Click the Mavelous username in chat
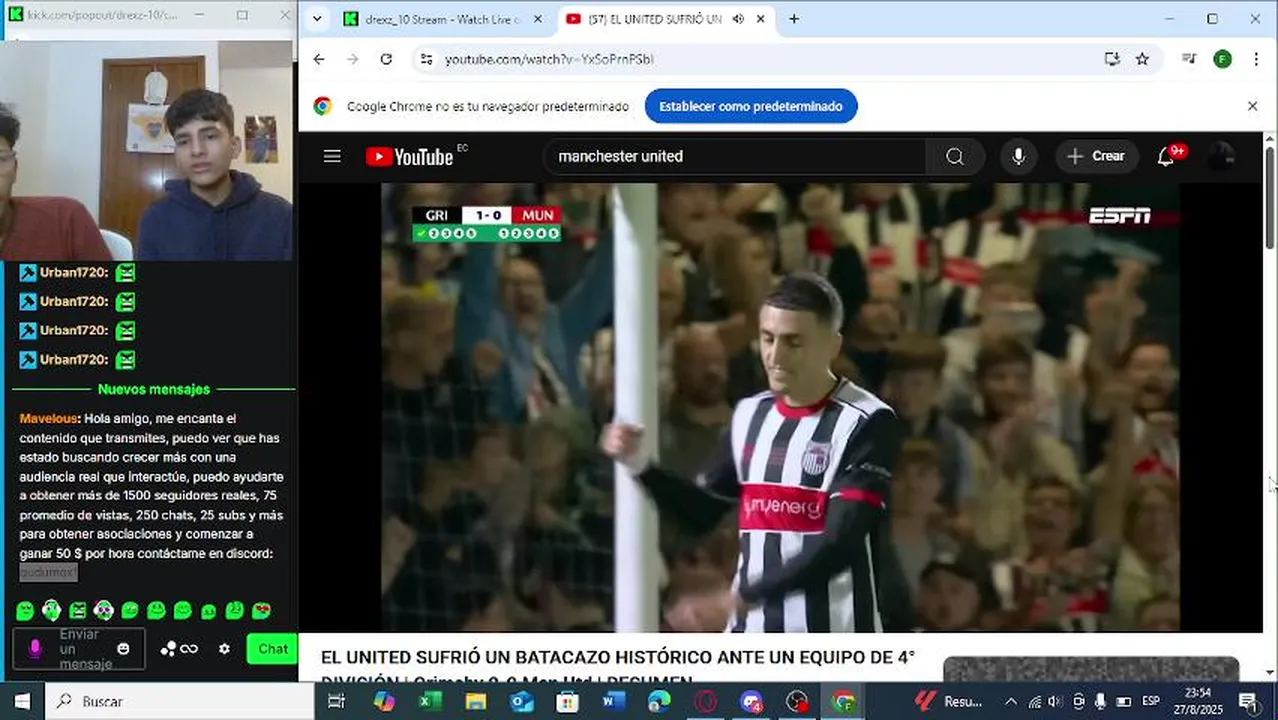Screen dimensions: 1278x720 click(48, 418)
